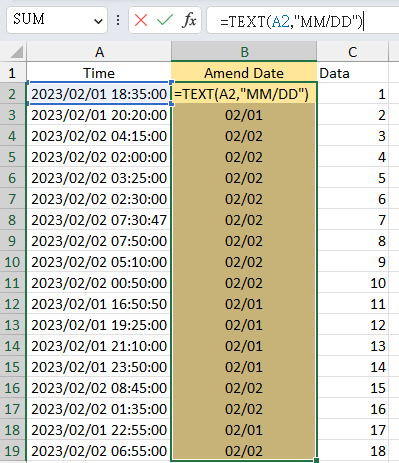This screenshot has height=463, width=399.
Task: Click Amend Date 02/01 in row 3
Action: pyautogui.click(x=244, y=115)
